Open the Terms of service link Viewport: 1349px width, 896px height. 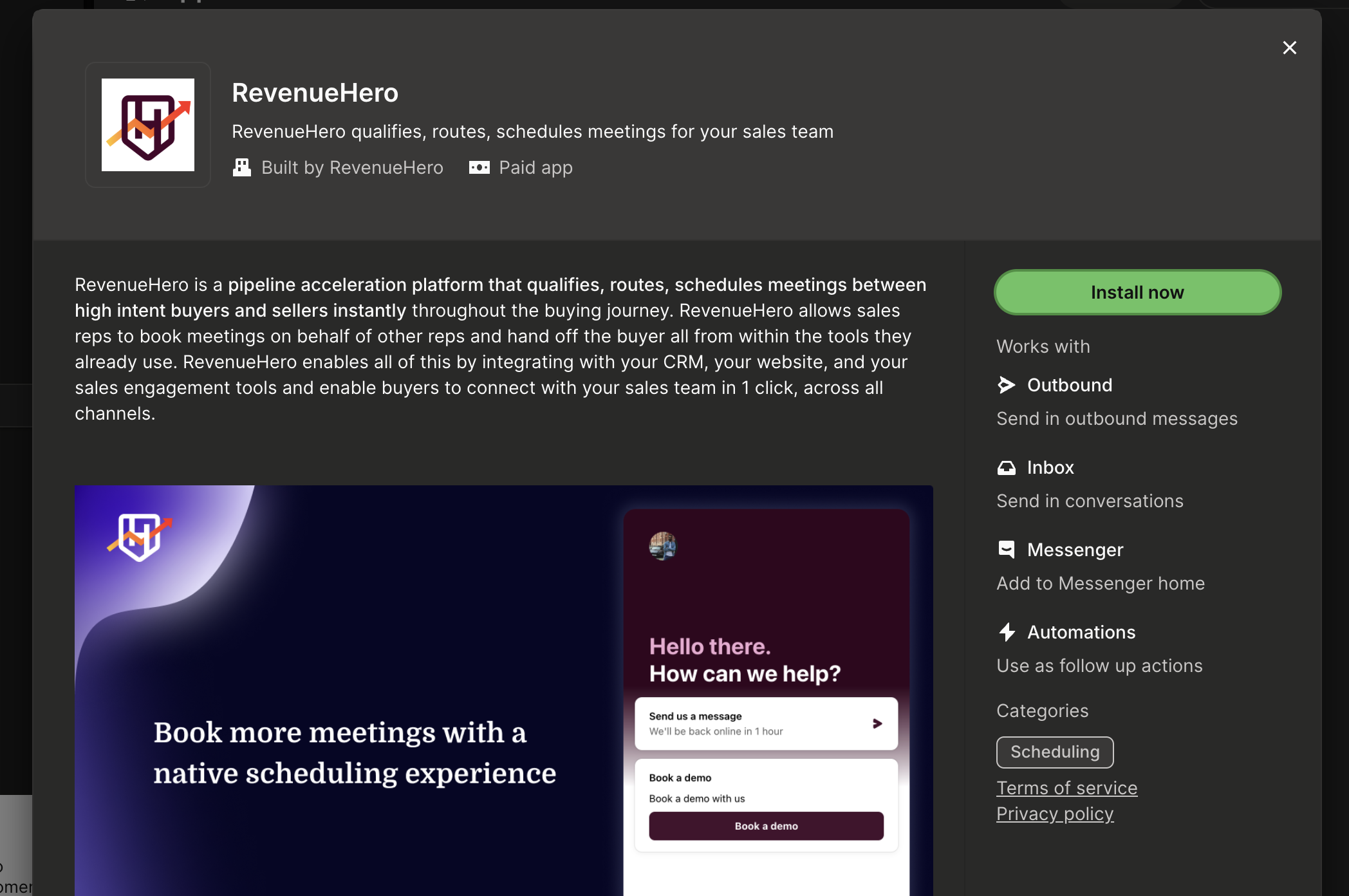click(x=1066, y=788)
